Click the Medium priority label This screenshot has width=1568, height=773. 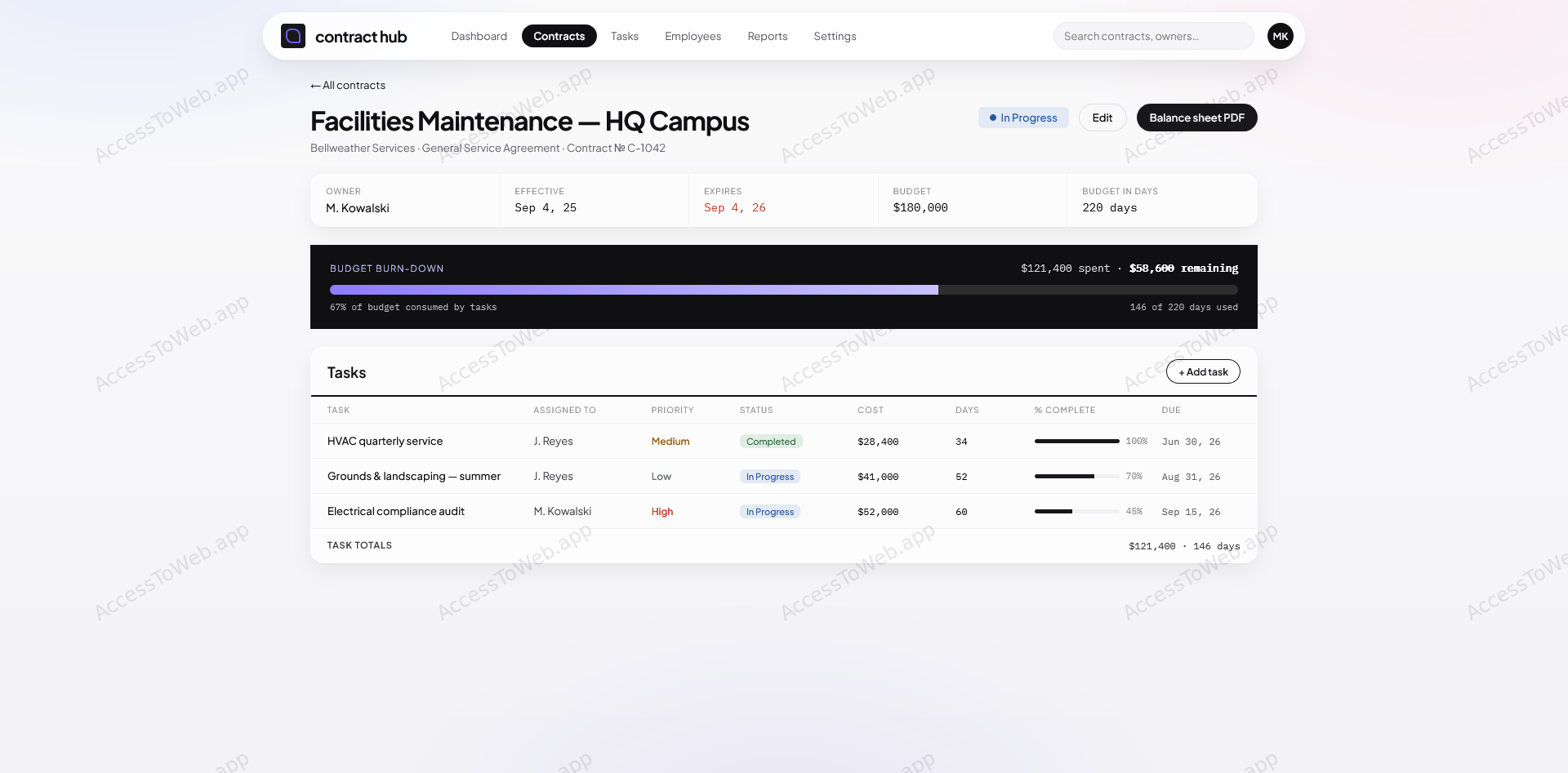point(670,442)
